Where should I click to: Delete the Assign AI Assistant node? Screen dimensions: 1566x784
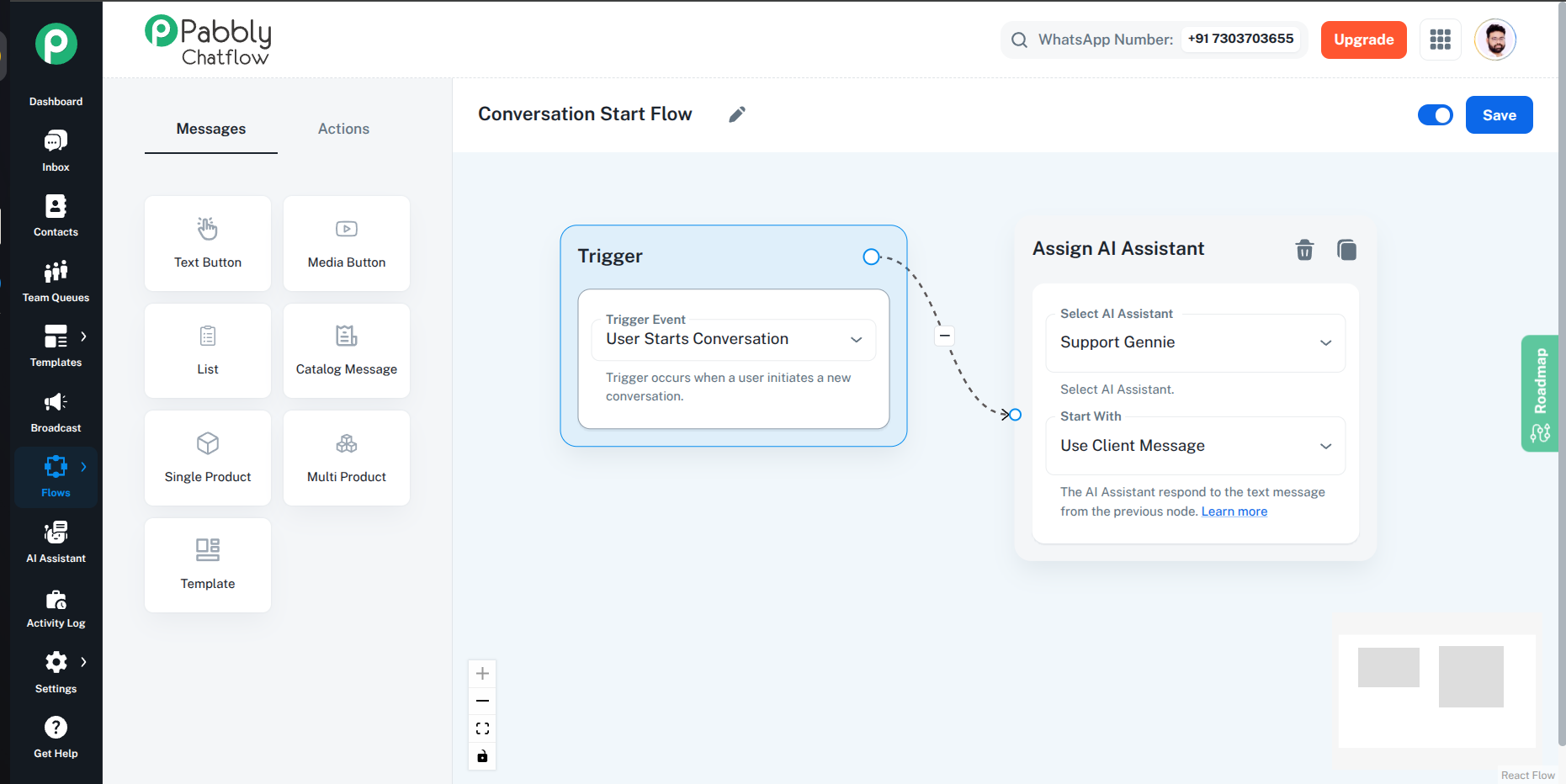tap(1303, 250)
